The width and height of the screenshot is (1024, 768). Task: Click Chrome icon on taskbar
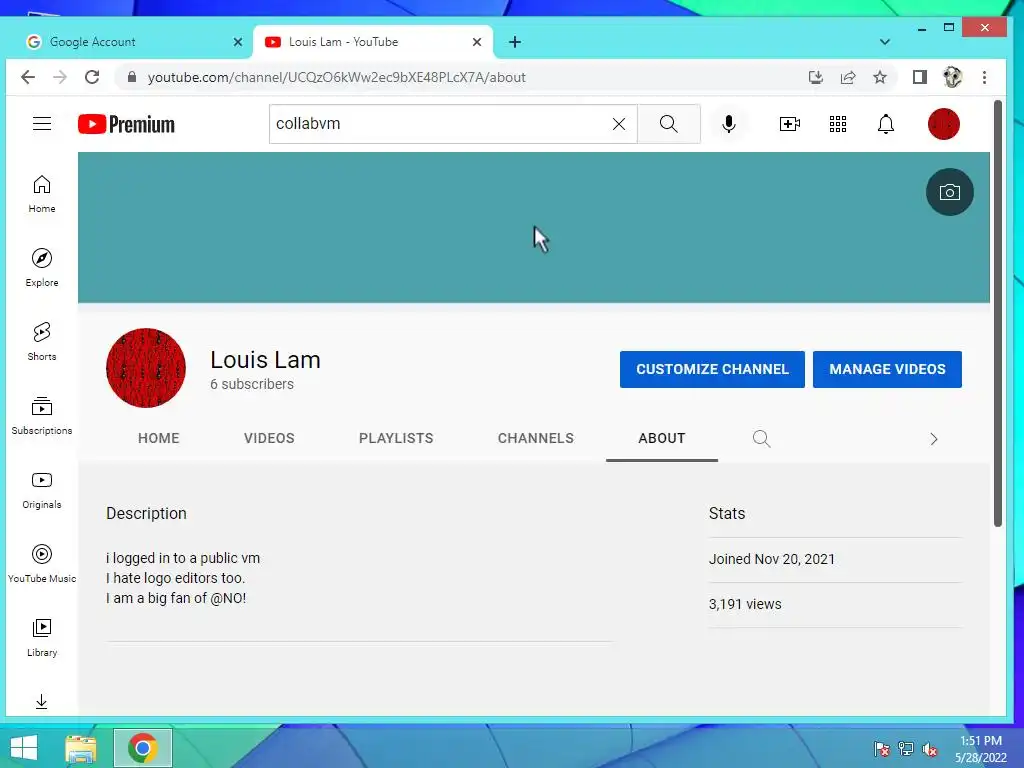[x=142, y=748]
